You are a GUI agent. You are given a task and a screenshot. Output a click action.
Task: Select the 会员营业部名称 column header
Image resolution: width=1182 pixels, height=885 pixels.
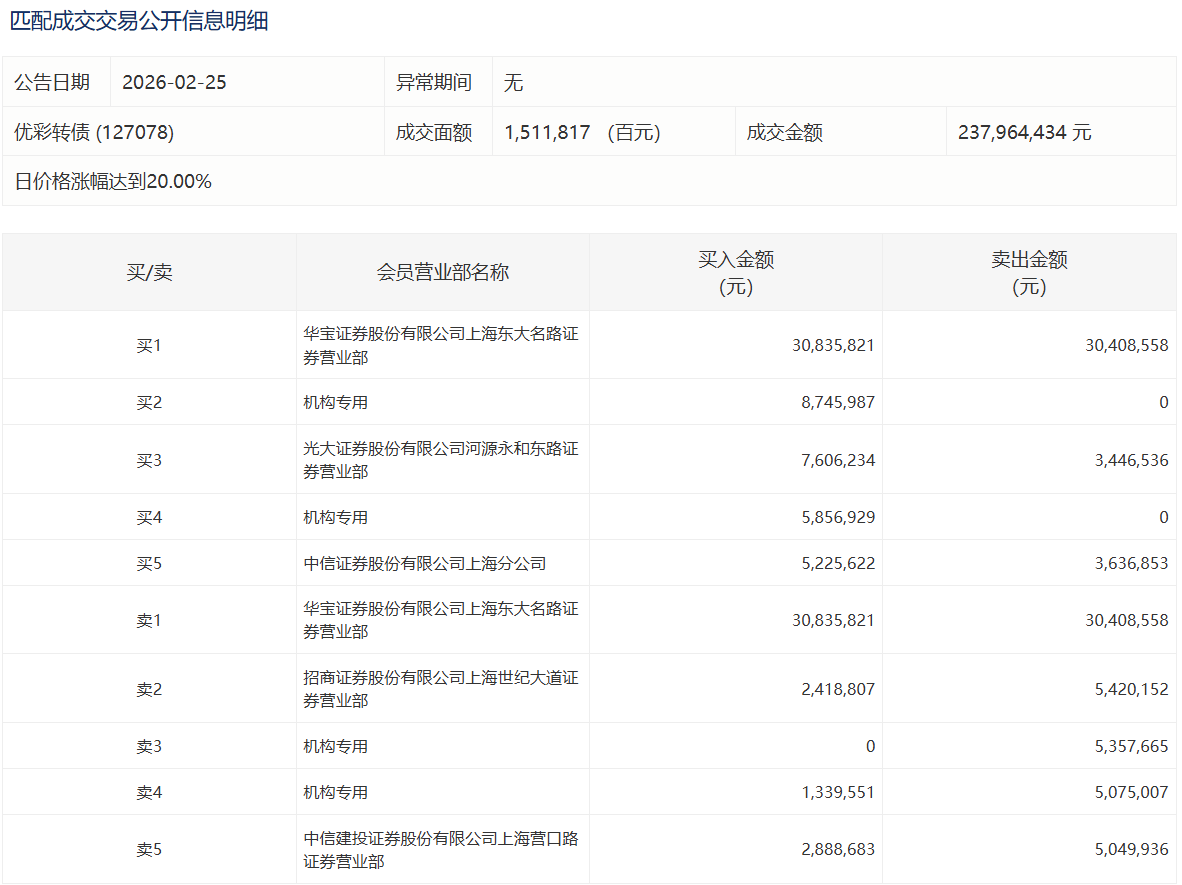click(442, 272)
